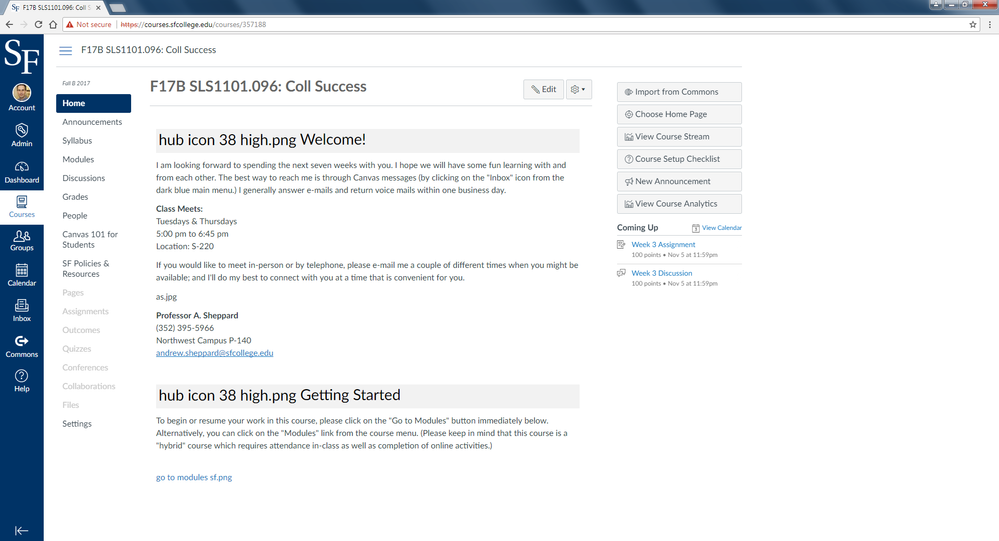Click the andrew.sheppard email link
The width and height of the screenshot is (999, 541).
(214, 353)
